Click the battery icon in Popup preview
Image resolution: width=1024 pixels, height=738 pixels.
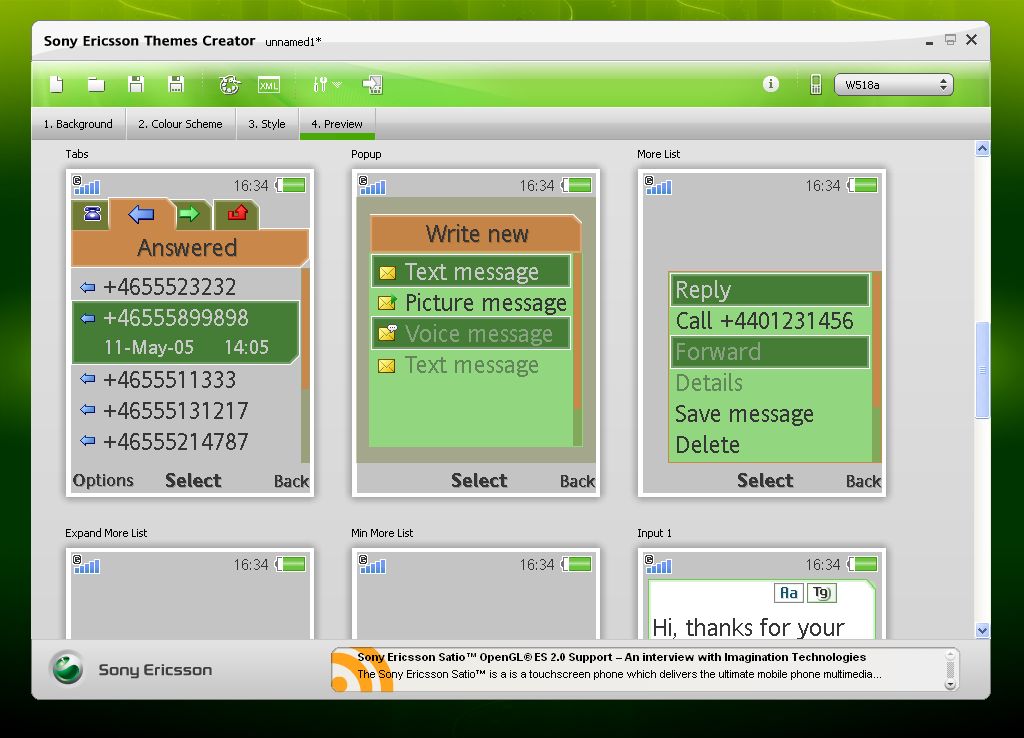577,185
